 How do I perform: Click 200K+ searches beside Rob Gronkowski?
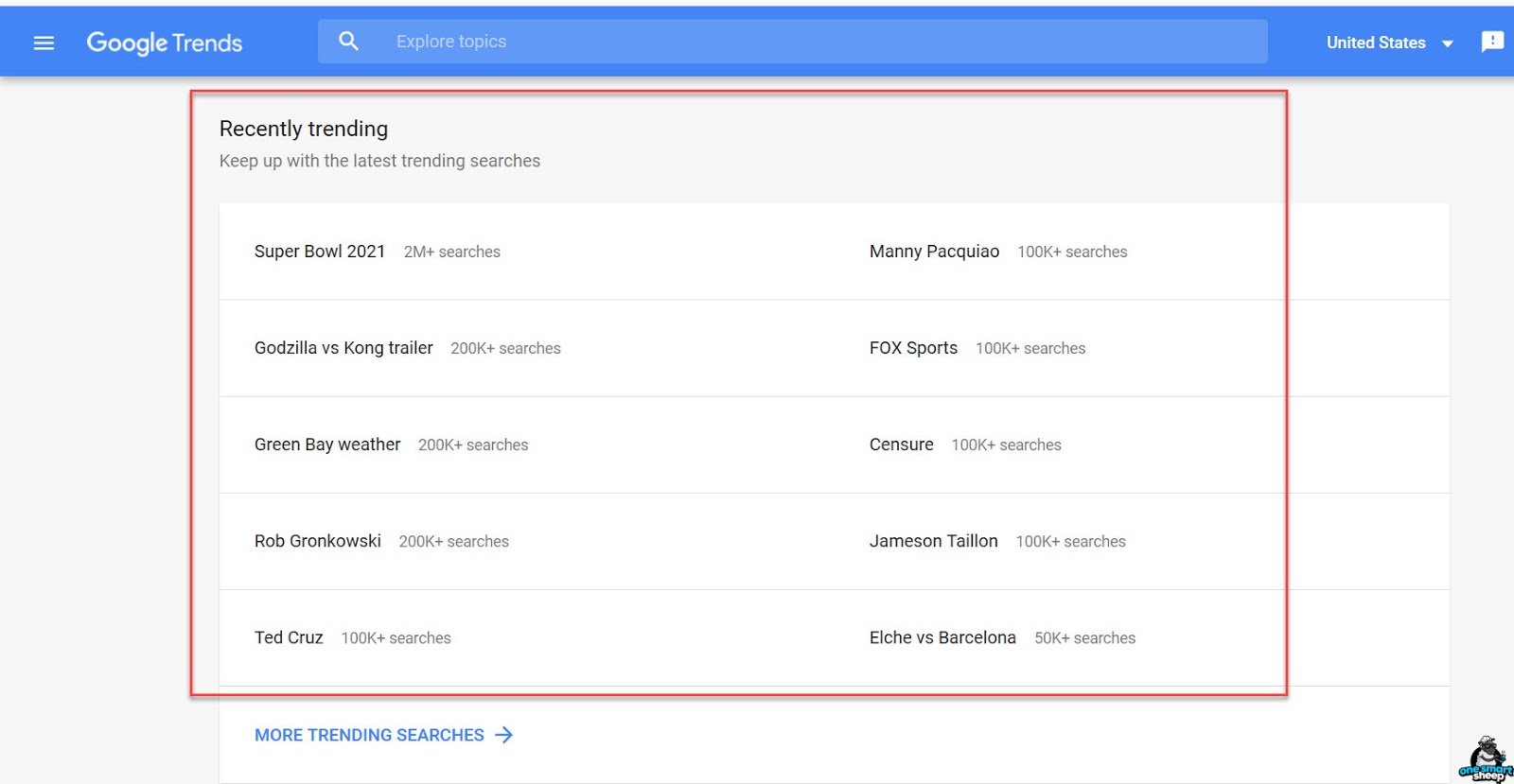pyautogui.click(x=453, y=541)
